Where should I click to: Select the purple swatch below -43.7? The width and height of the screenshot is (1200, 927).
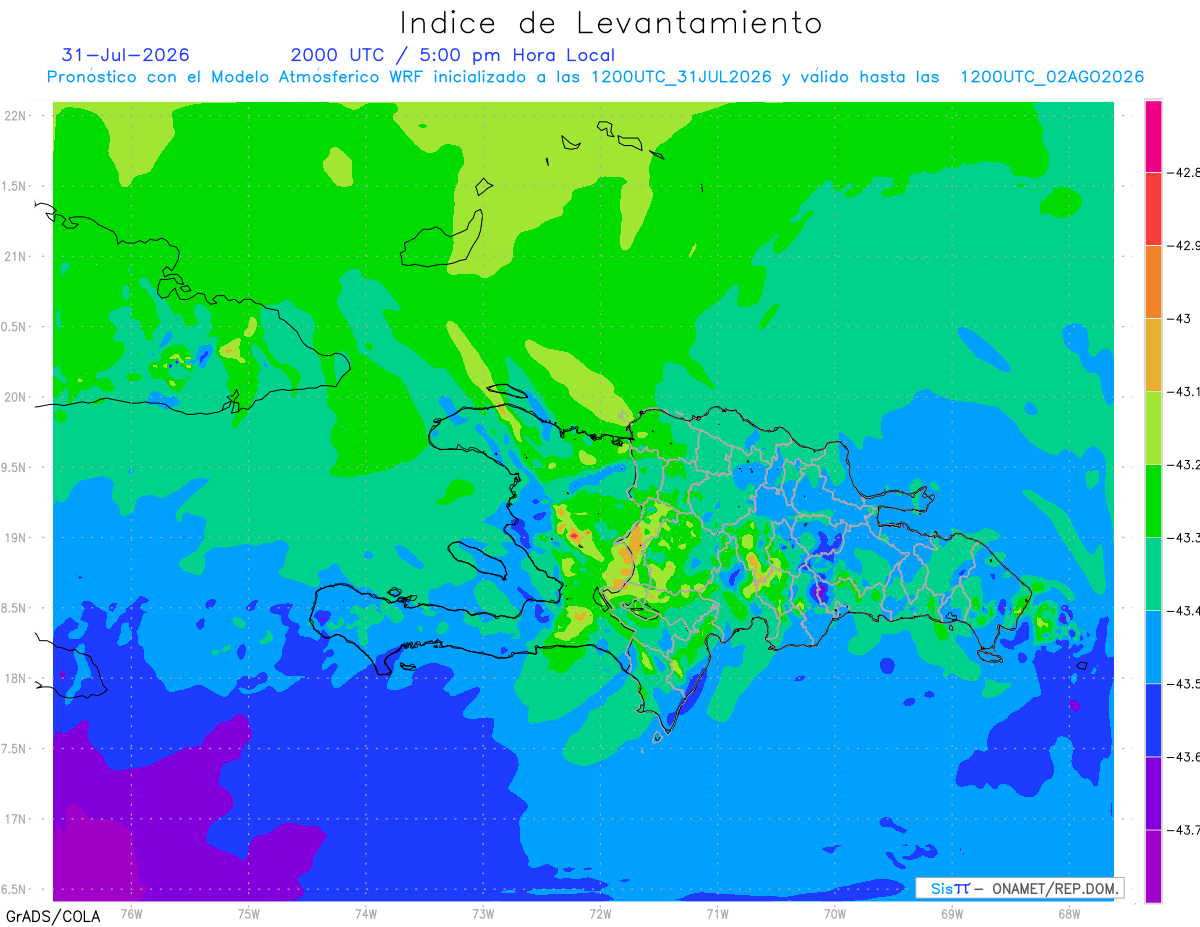(1153, 866)
